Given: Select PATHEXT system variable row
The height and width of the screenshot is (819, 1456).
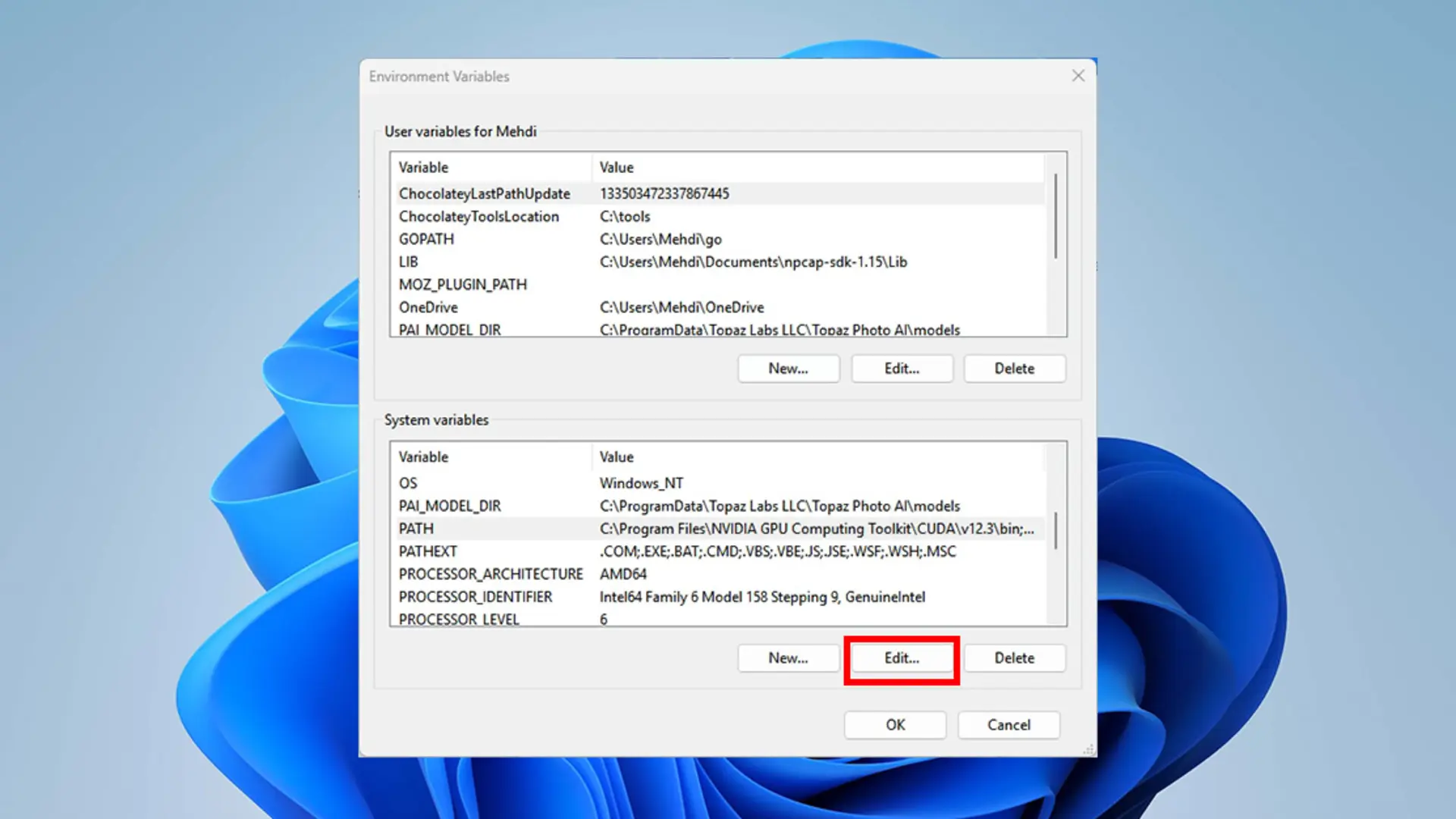Looking at the screenshot, I should [x=719, y=551].
